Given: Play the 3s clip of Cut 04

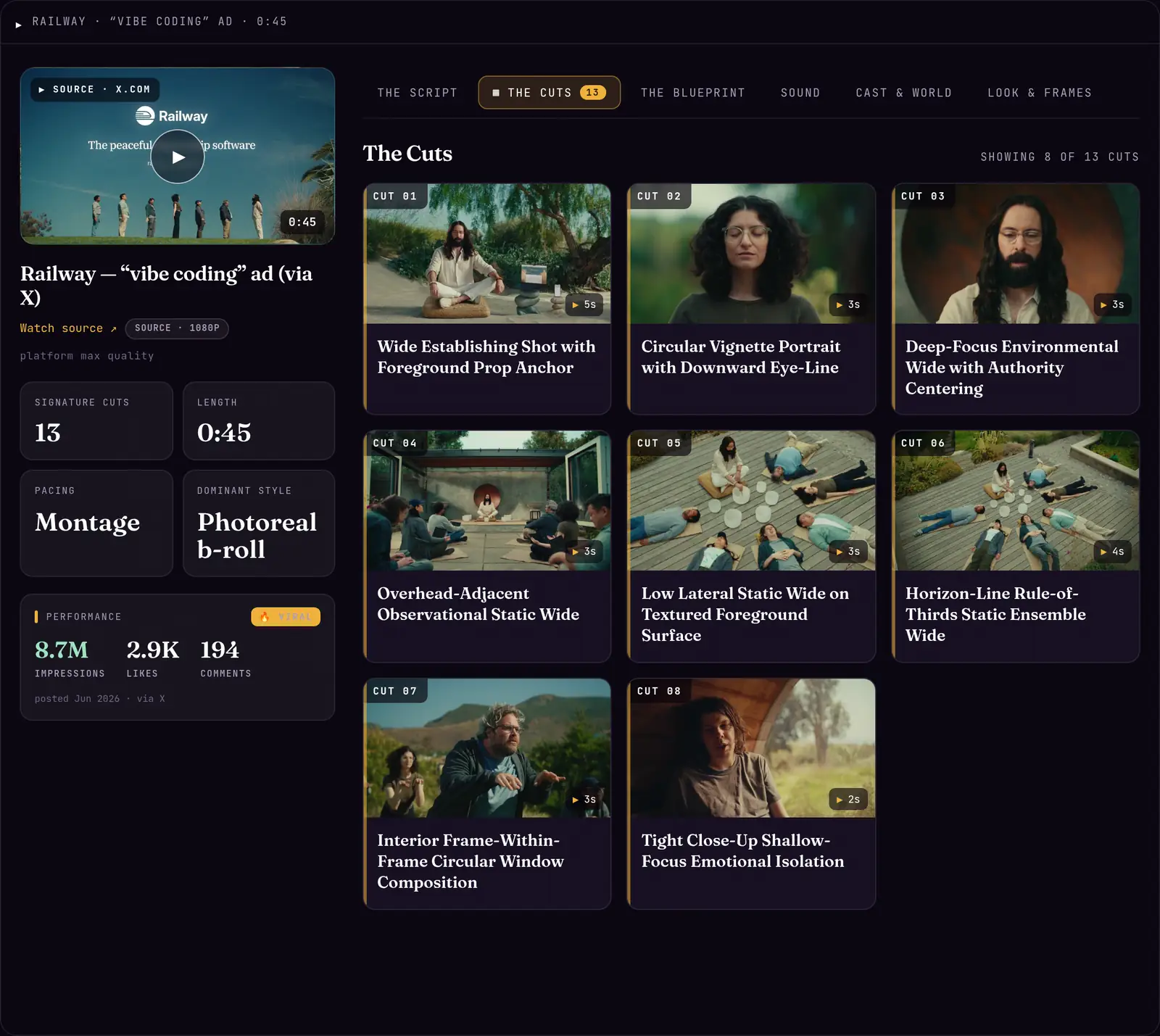Looking at the screenshot, I should tap(584, 552).
